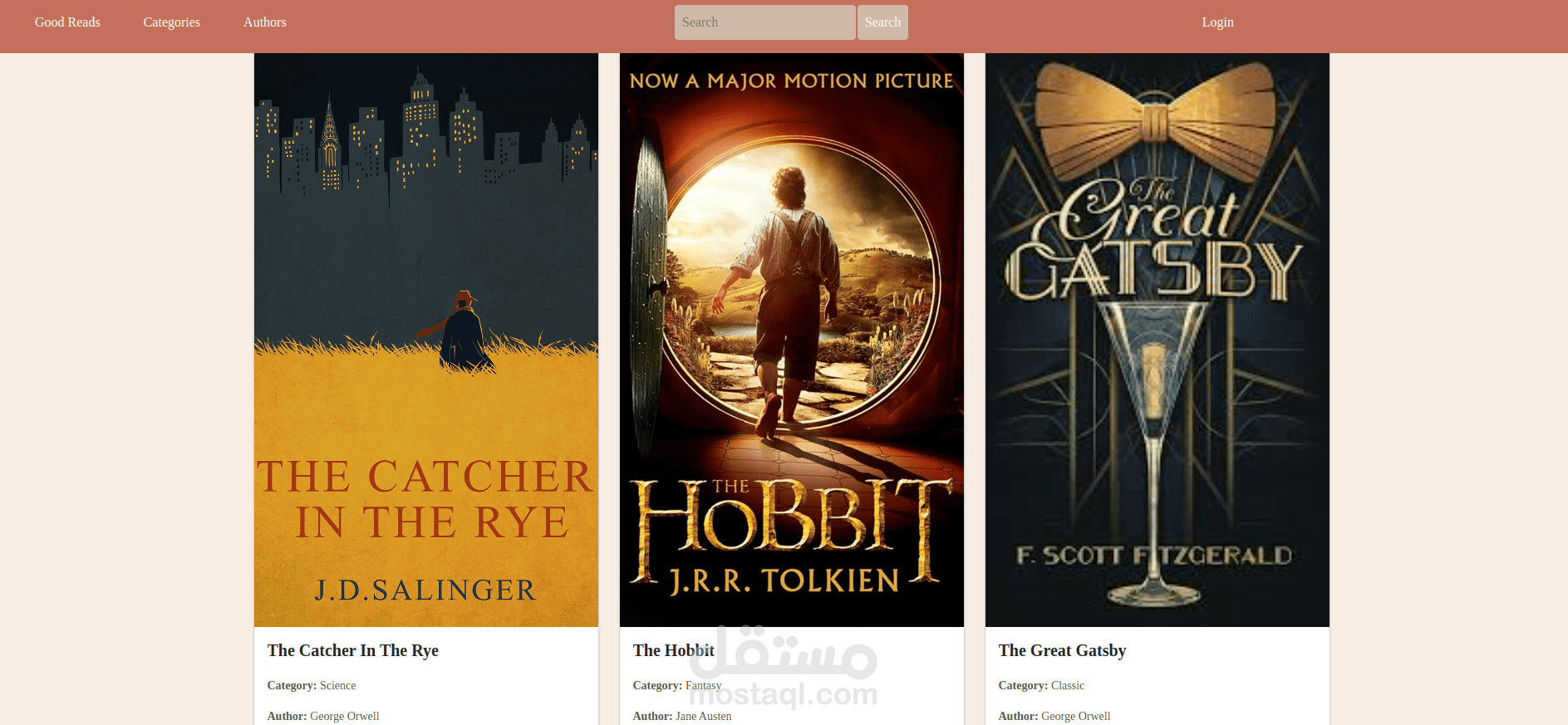
Task: Focus the Search input field
Action: [764, 22]
